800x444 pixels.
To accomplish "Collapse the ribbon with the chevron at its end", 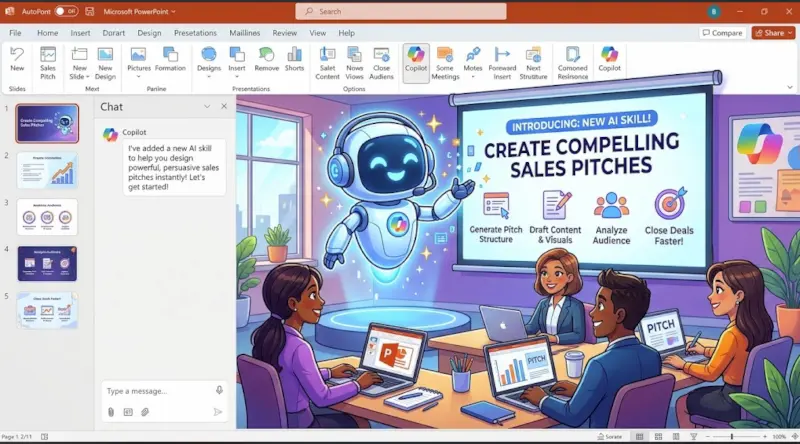I will click(790, 87).
